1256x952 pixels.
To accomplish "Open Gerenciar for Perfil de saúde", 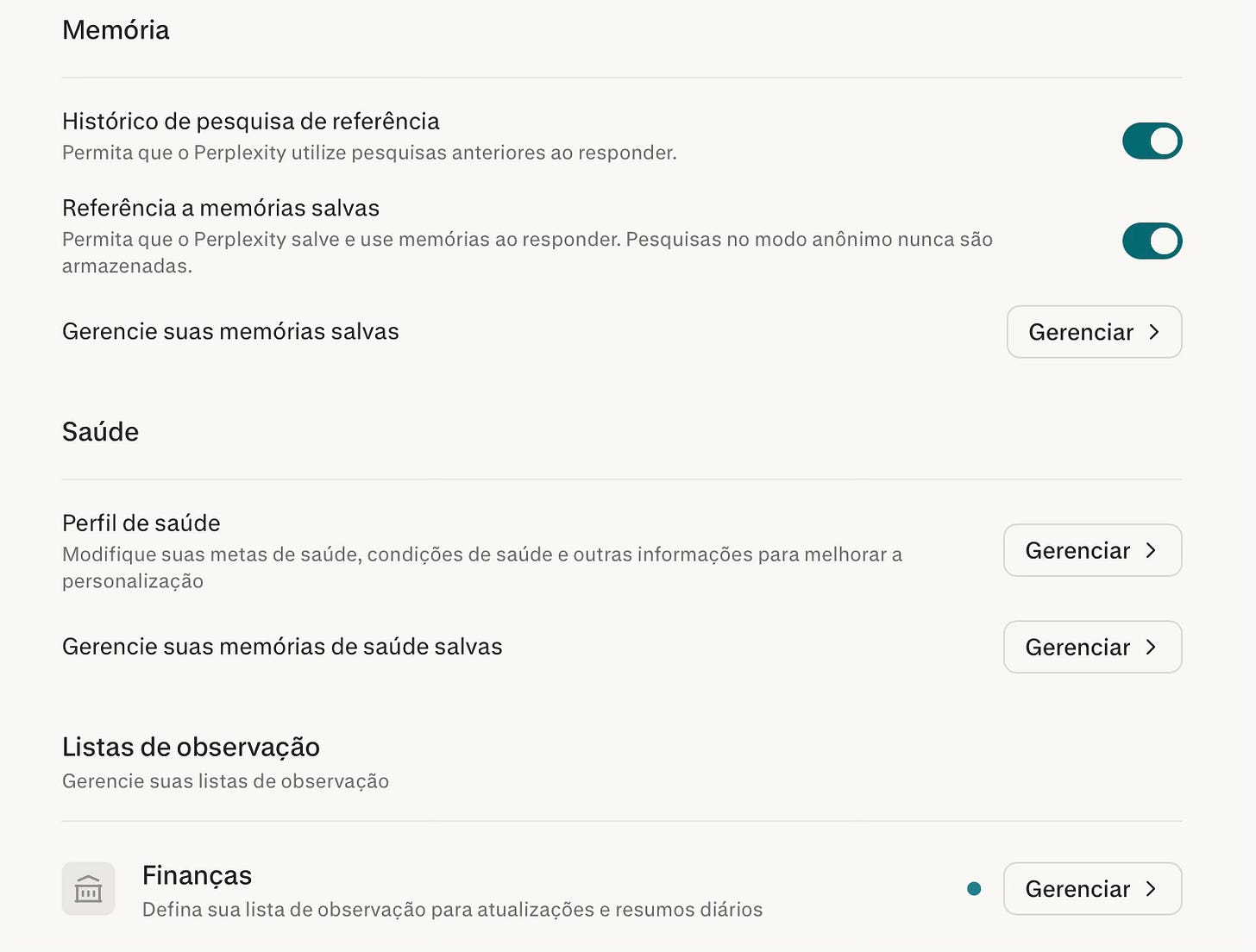I will [x=1092, y=550].
